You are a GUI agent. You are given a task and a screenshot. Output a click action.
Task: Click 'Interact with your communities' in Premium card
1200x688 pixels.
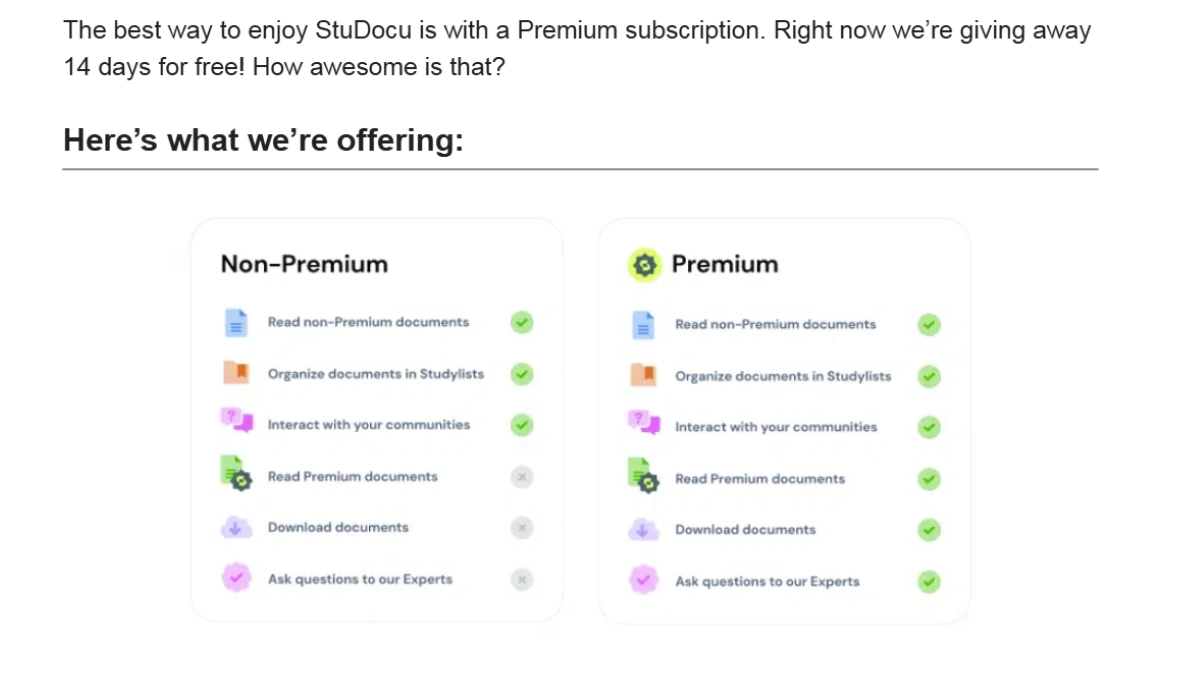[776, 427]
